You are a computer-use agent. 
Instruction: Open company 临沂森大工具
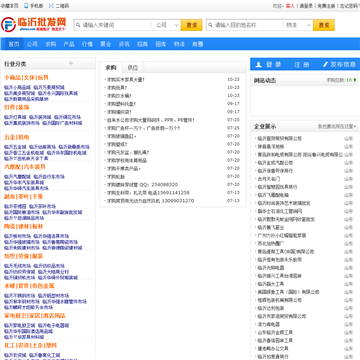click(x=271, y=284)
